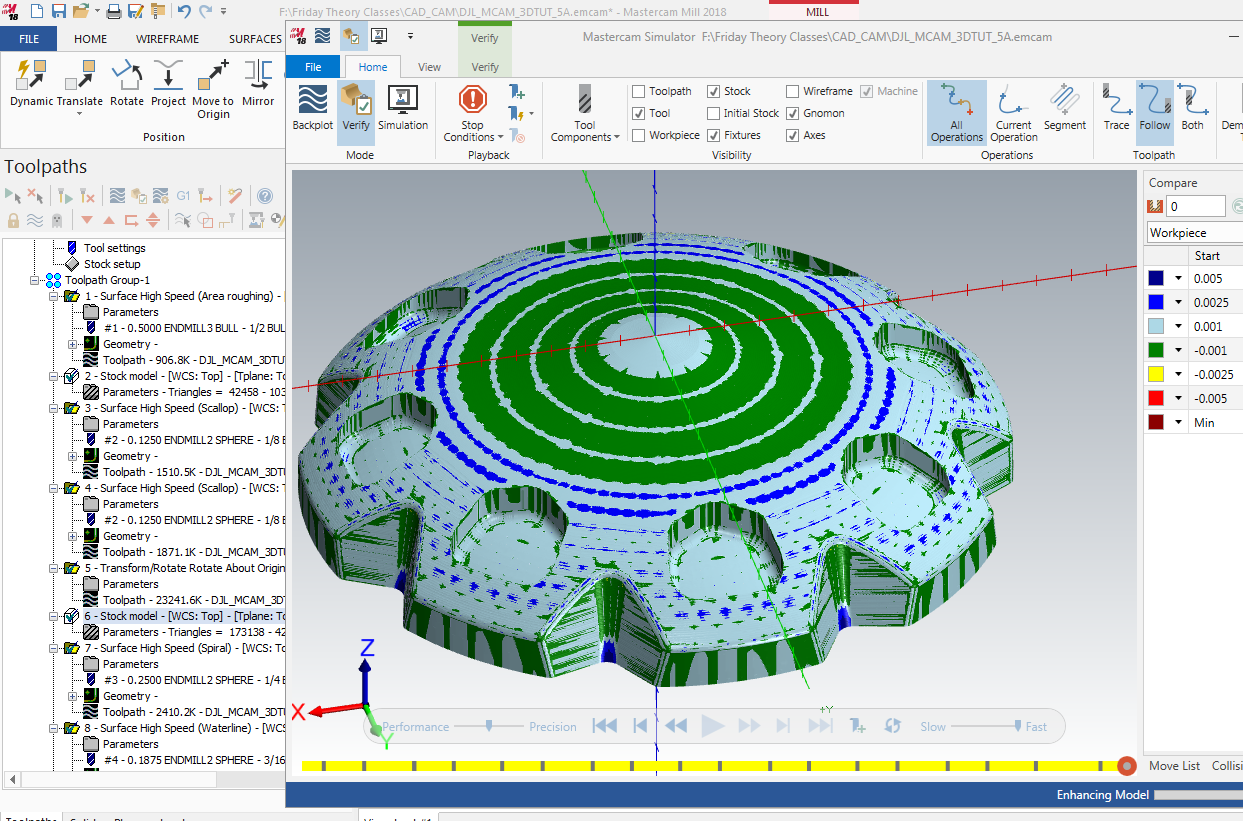Click the Stock setup tree item
Screen dimensions: 1243x821
coord(112,264)
